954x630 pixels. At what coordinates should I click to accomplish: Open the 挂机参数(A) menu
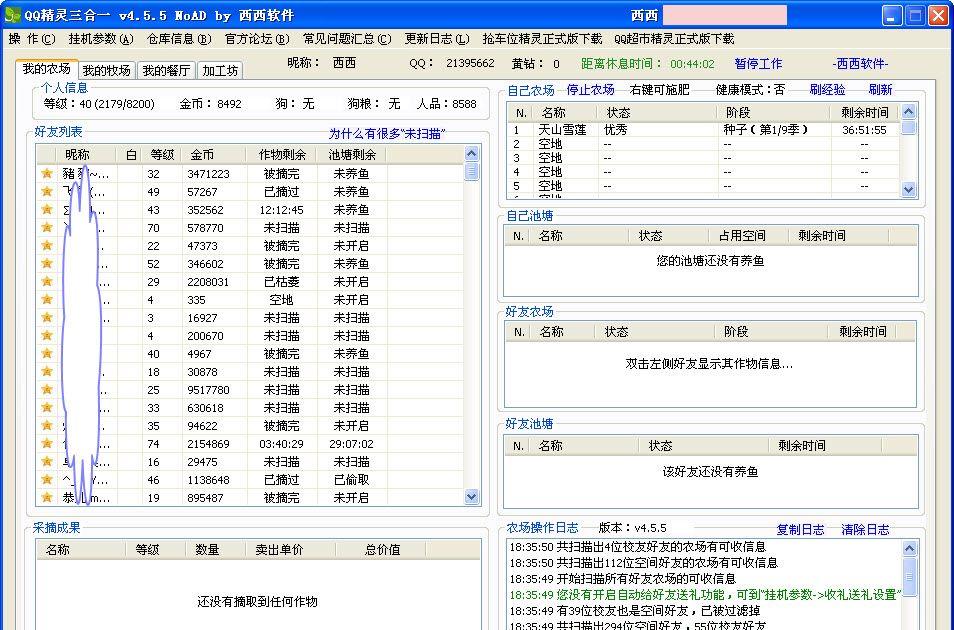(100, 39)
